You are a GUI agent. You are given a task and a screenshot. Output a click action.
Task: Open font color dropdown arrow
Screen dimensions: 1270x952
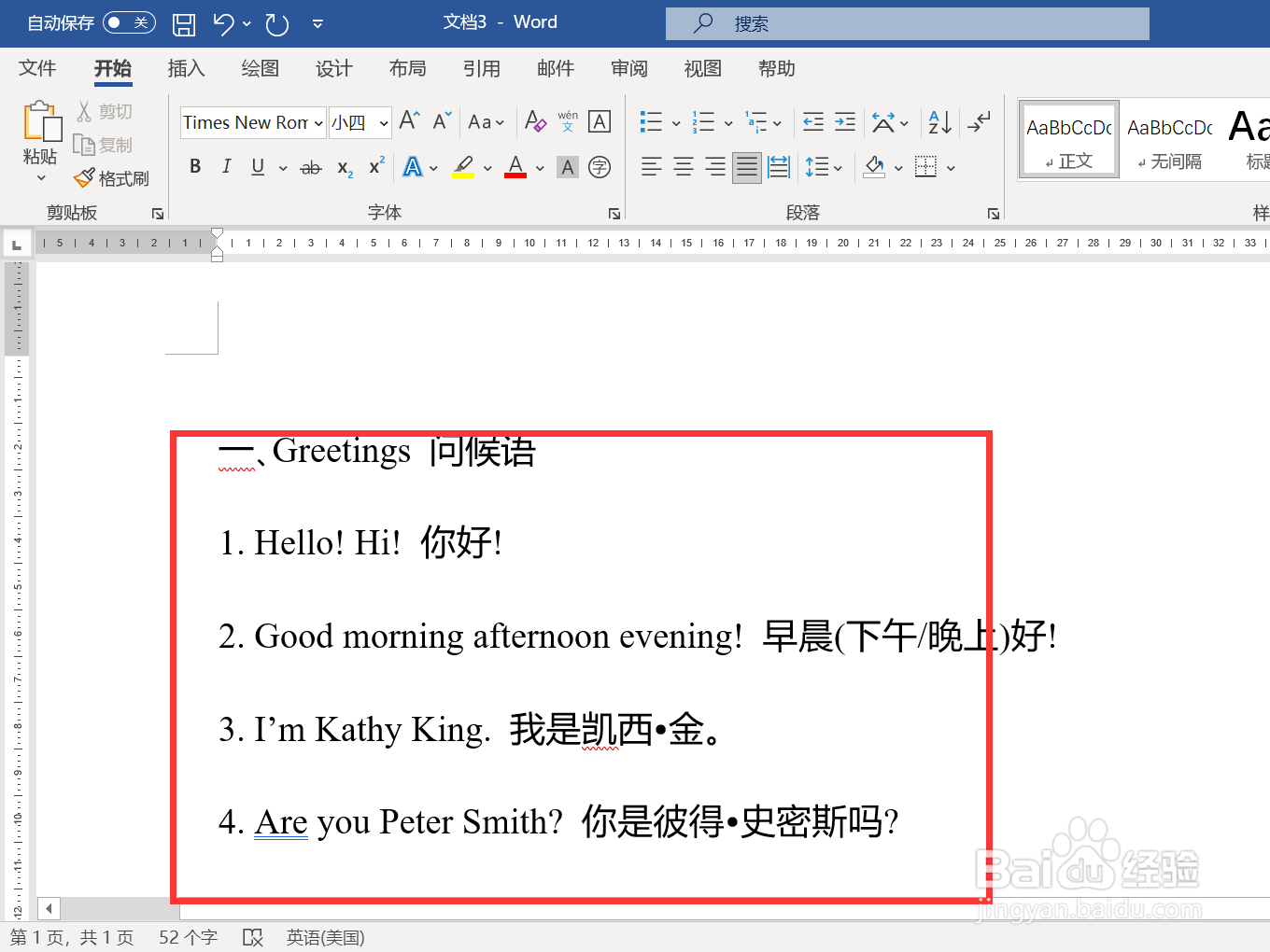[540, 169]
